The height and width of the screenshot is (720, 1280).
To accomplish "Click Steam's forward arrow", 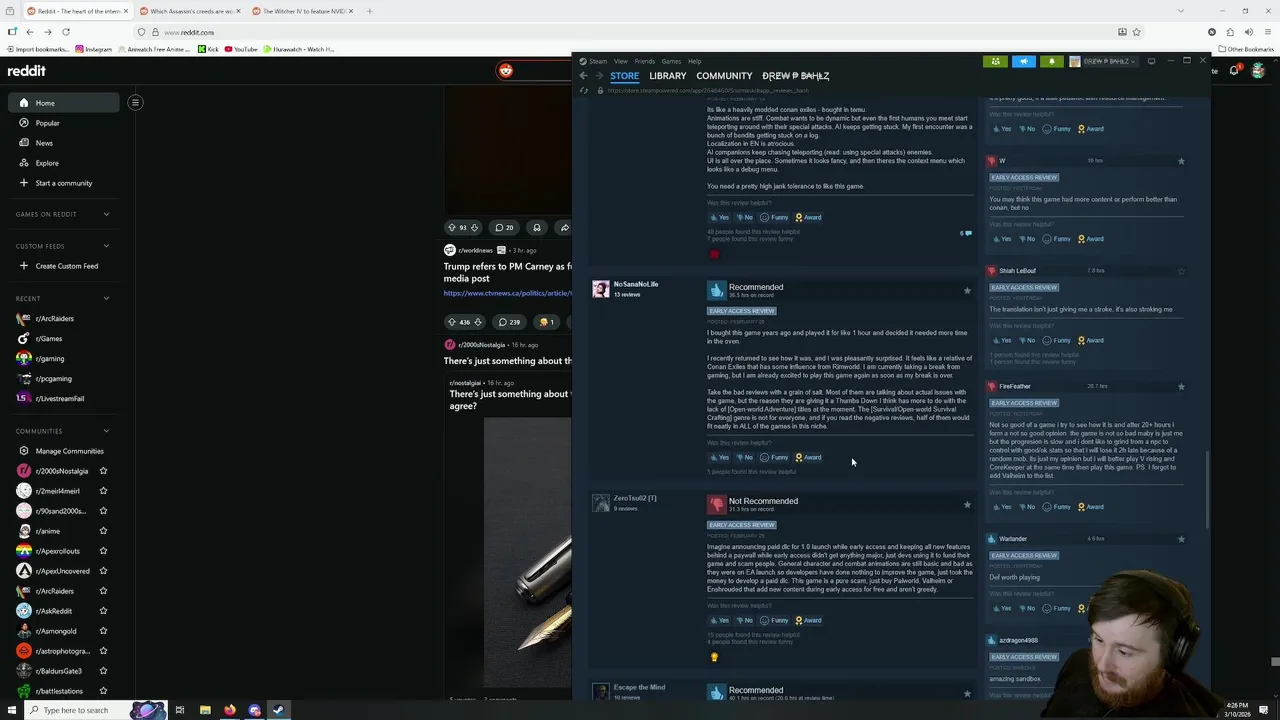I will point(599,76).
